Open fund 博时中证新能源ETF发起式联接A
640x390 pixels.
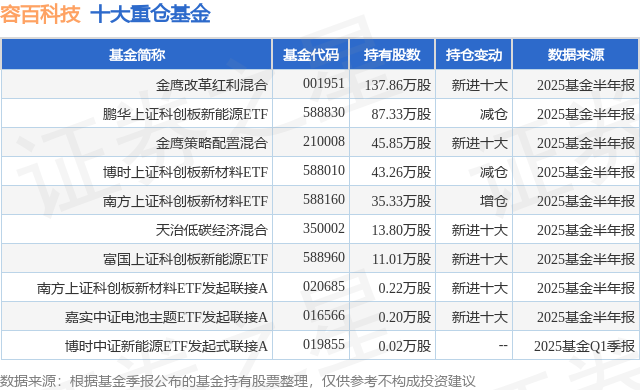pyautogui.click(x=166, y=346)
